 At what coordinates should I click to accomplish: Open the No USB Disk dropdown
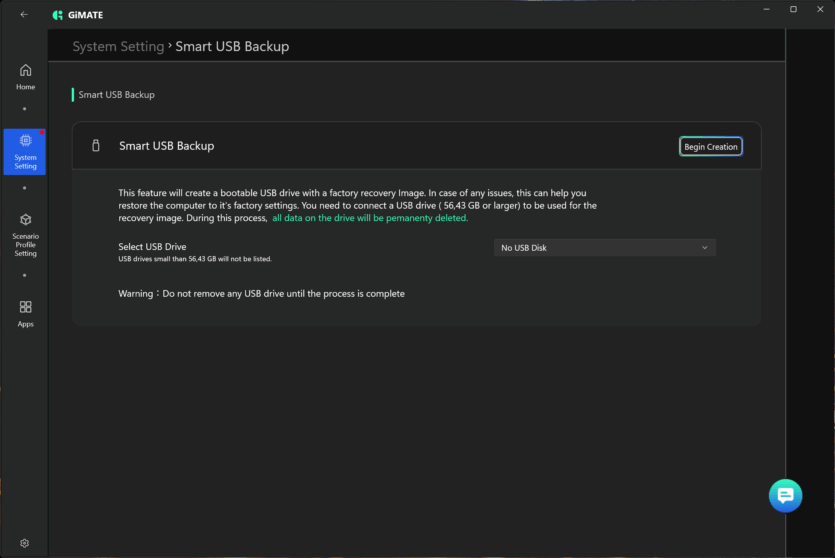(604, 248)
